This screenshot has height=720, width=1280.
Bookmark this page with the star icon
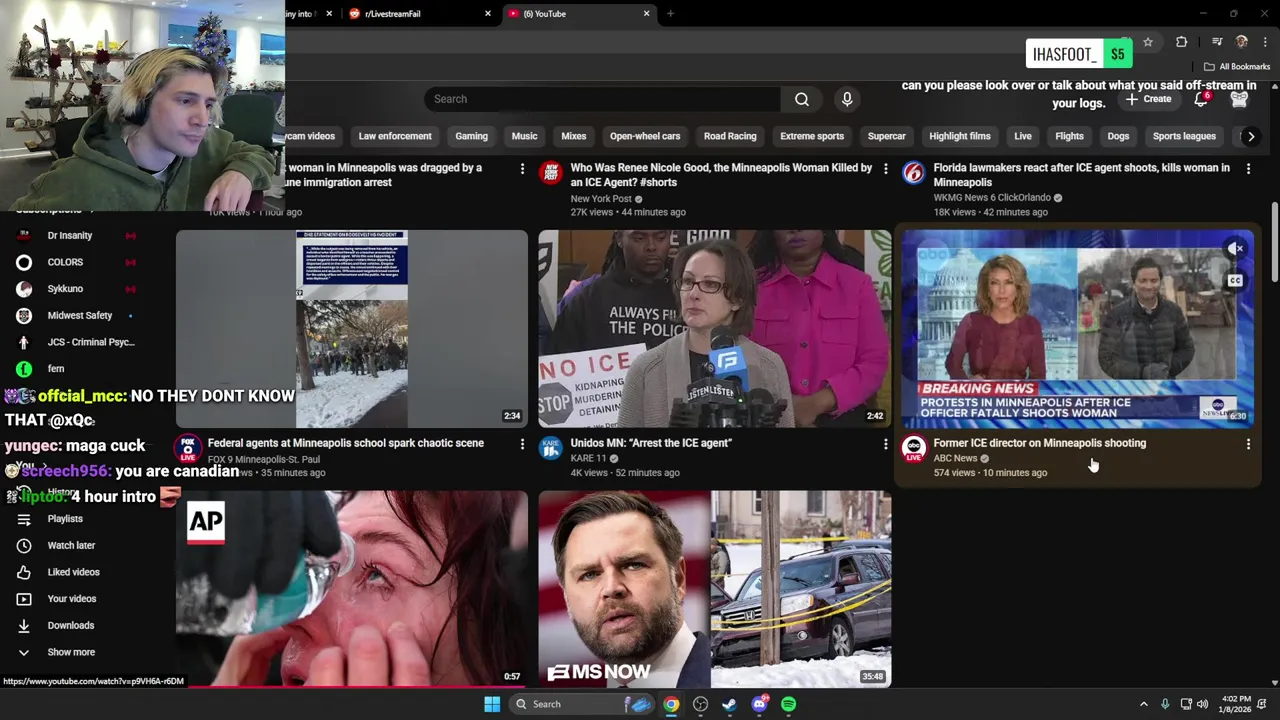coord(1148,42)
